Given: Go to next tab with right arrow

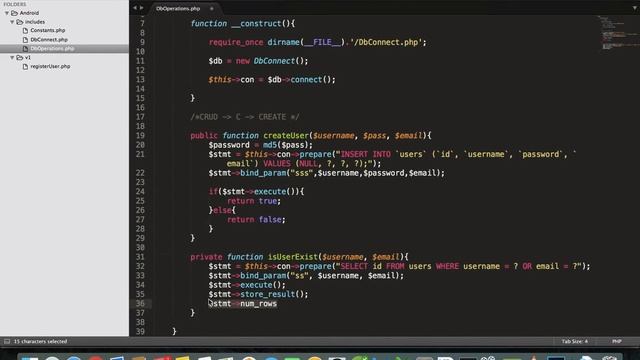Looking at the screenshot, I should coord(142,8).
